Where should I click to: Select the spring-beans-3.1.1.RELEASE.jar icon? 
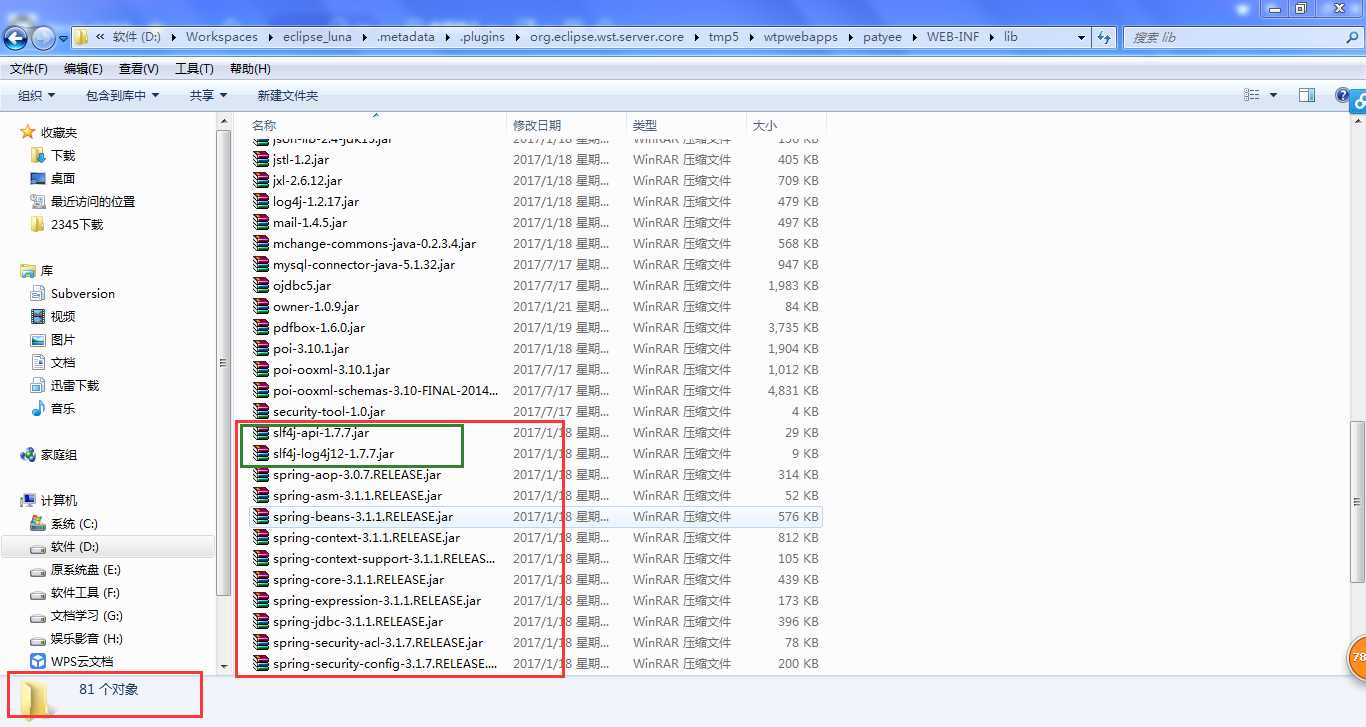pos(260,516)
